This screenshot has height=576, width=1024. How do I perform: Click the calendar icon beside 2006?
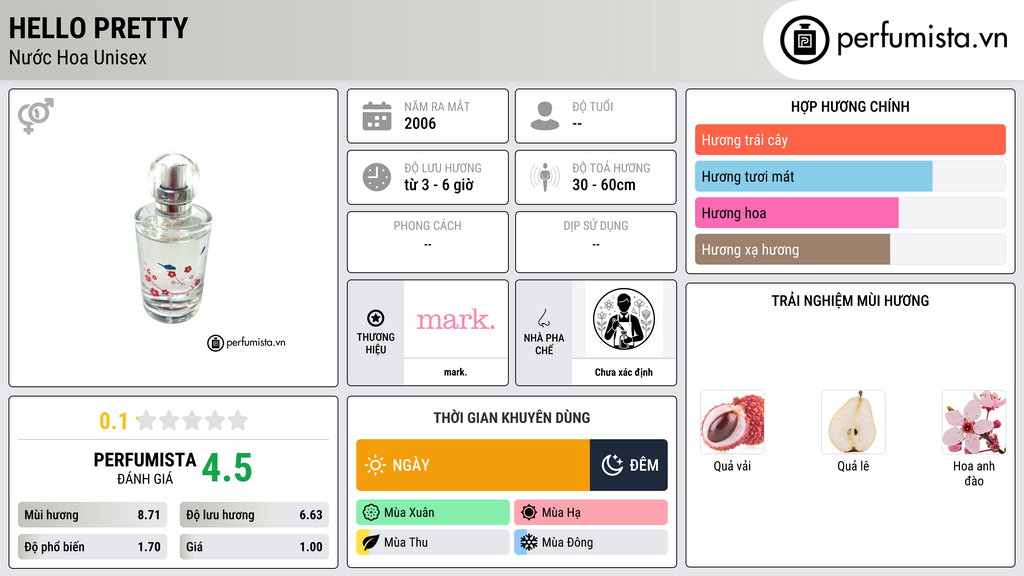click(377, 116)
